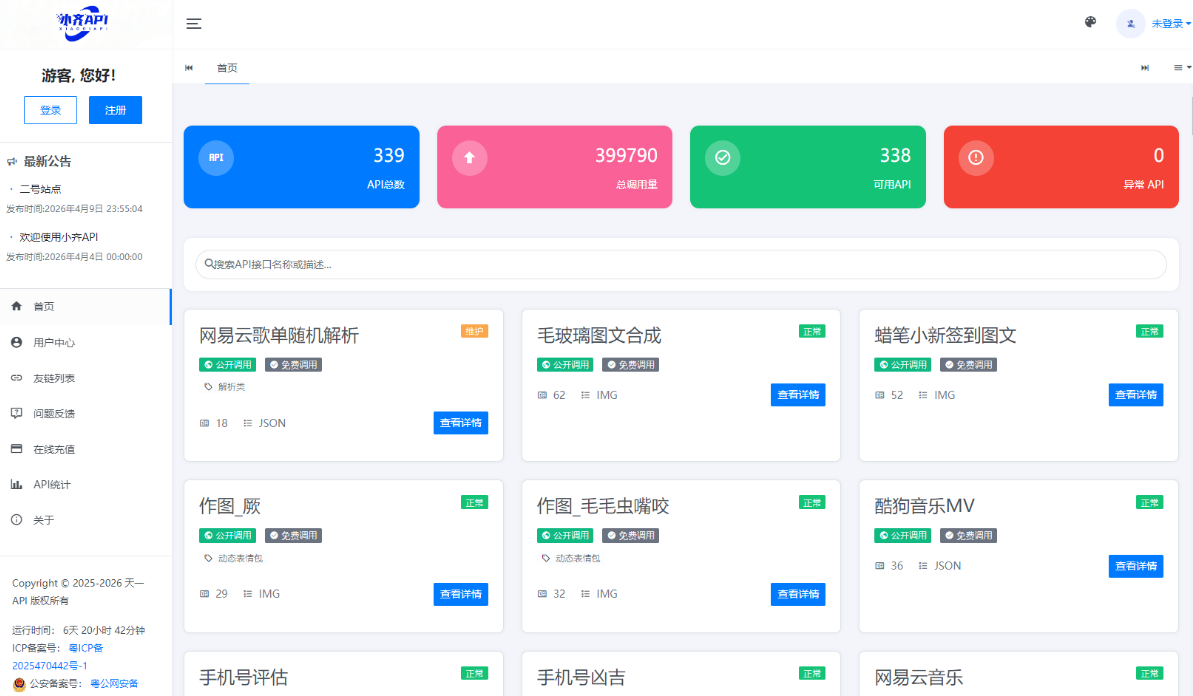Screen dimensions: 1193x696
Task: Click the search magnifier icon
Action: pyautogui.click(x=208, y=264)
